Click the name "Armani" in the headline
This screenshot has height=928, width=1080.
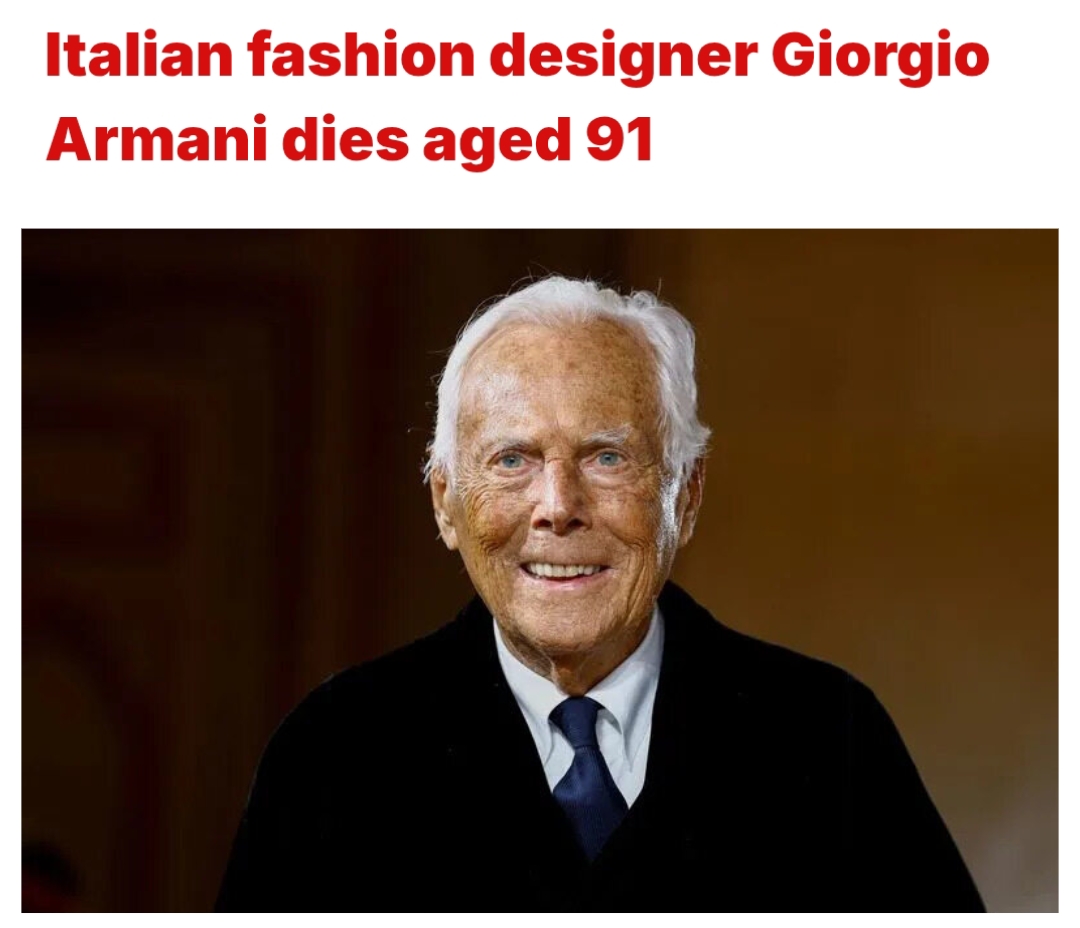click(x=156, y=140)
